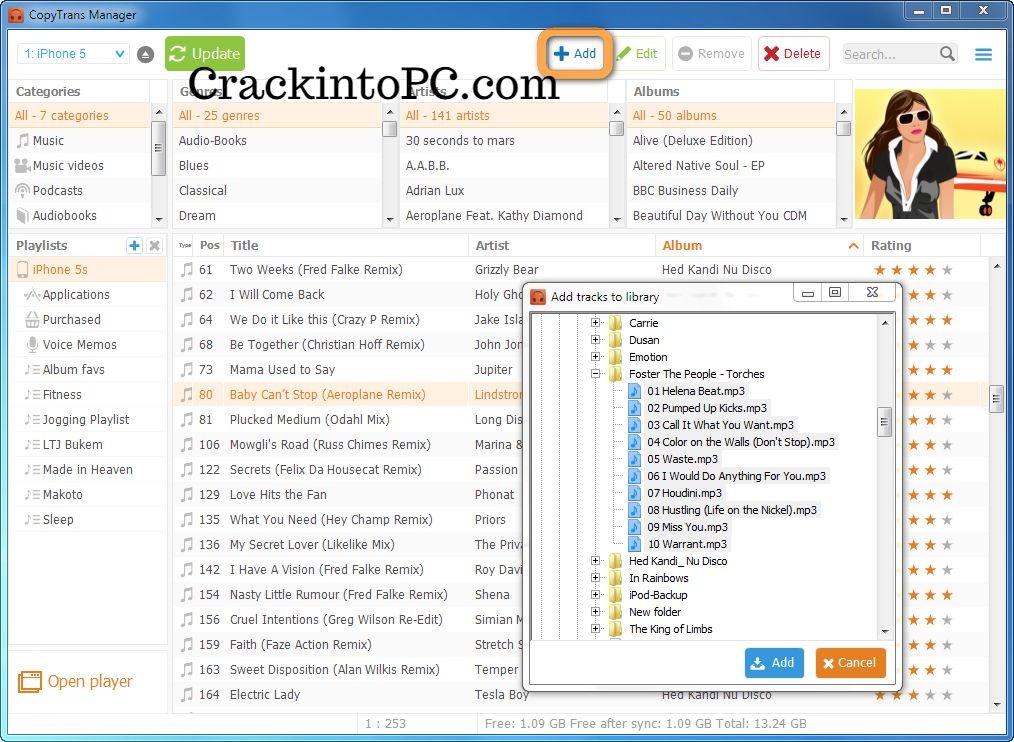1014x742 pixels.
Task: Sort tracks by the Rating column
Action: [x=922, y=245]
